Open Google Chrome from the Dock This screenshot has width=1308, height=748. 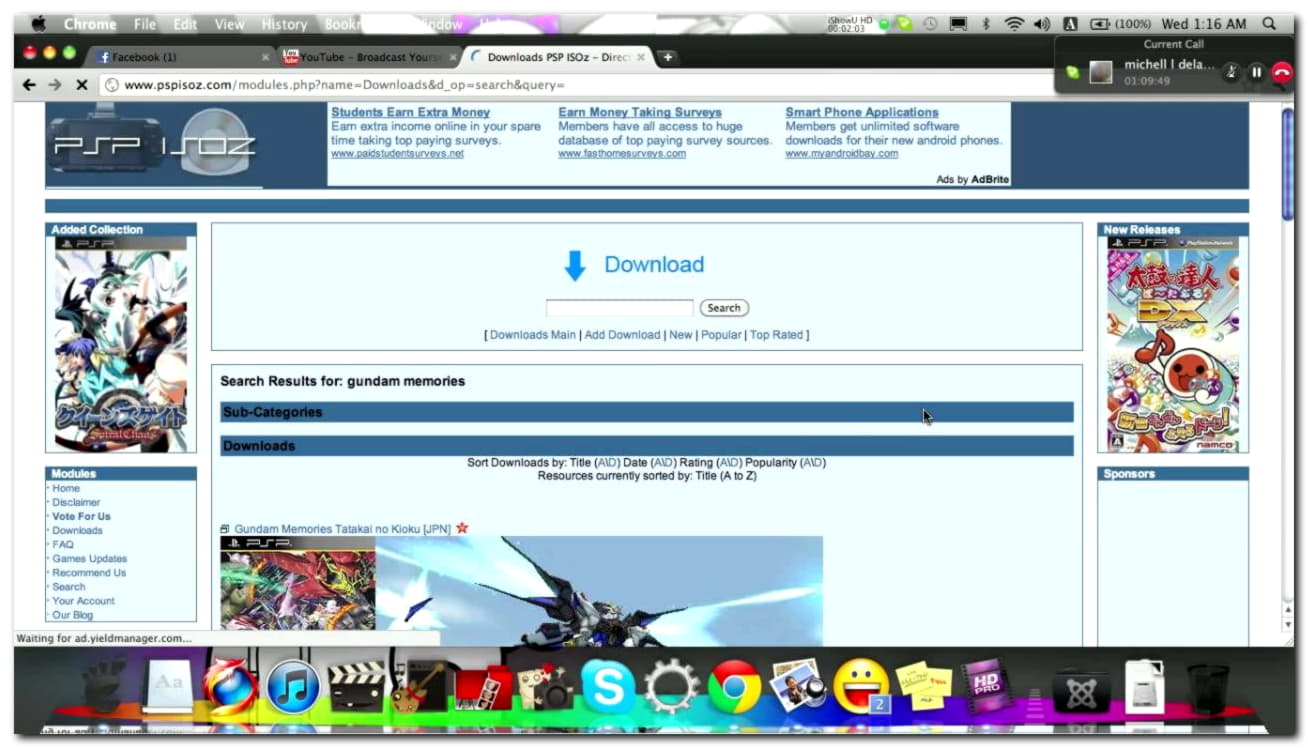pos(734,688)
